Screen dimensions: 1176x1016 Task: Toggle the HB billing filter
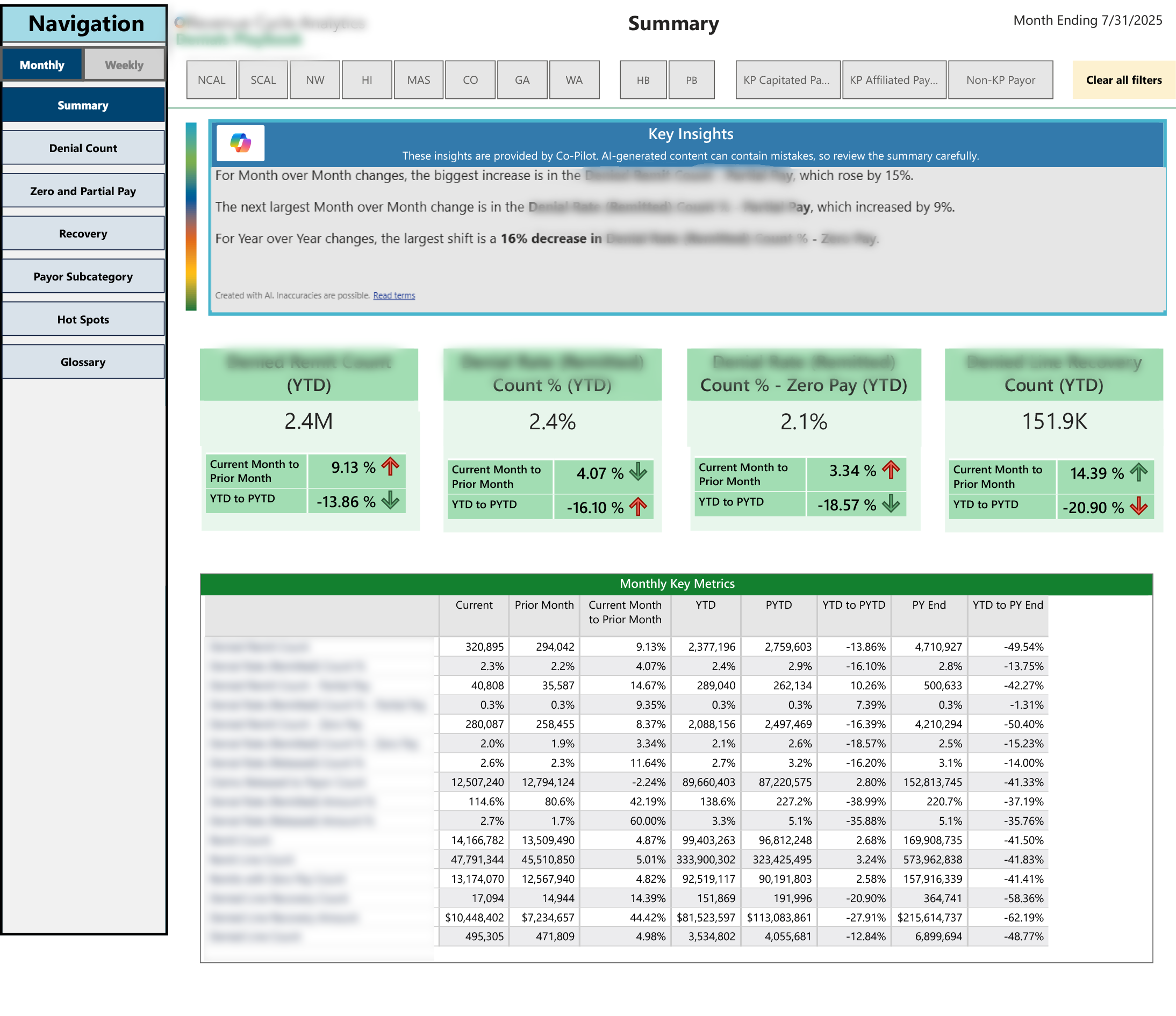[642, 80]
